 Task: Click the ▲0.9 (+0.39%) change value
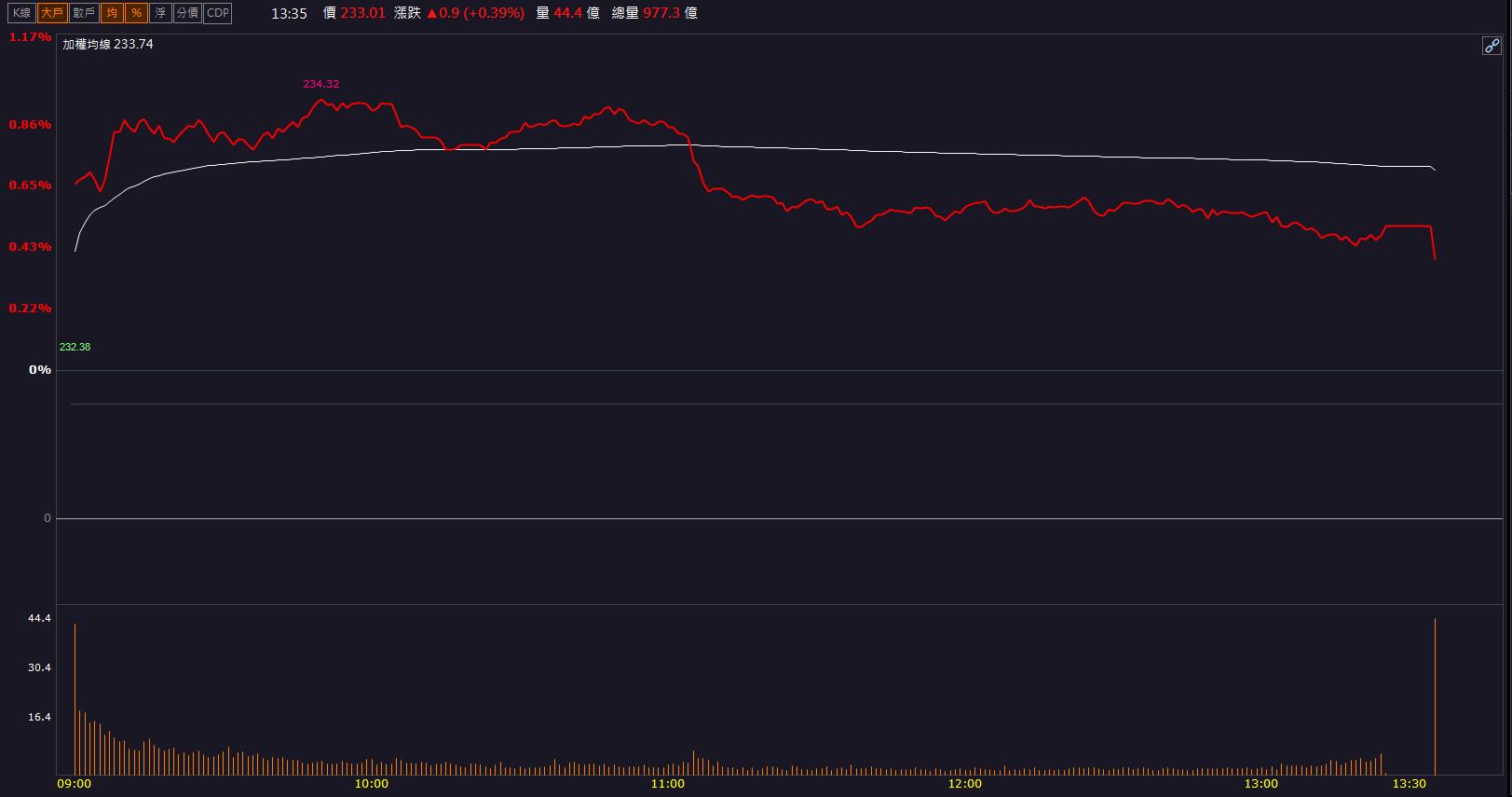tap(475, 13)
